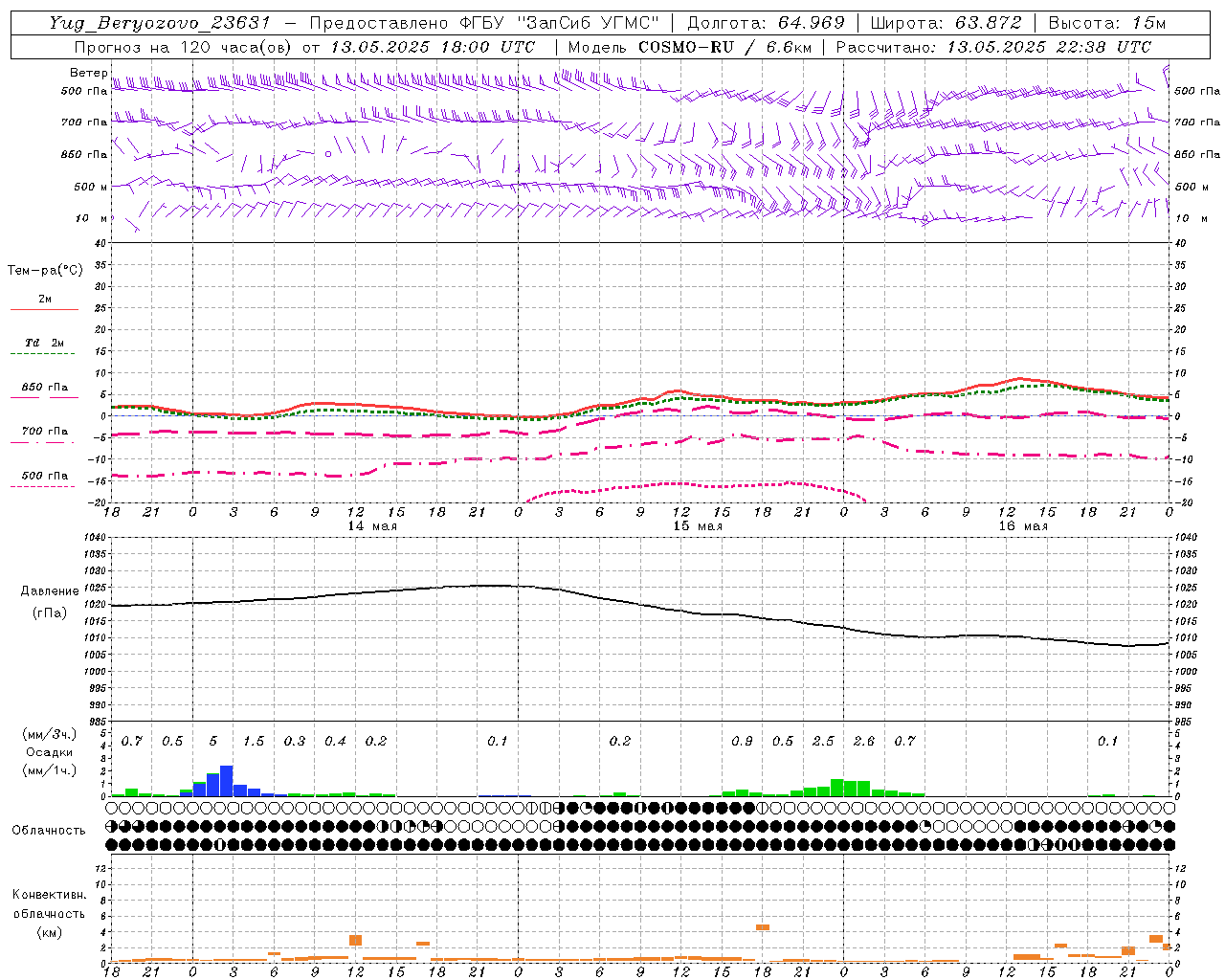Click the Рассчитано: 13.05.2025 22:38 UTC timestamp
This screenshot has width=1225, height=980.
pyautogui.click(x=993, y=47)
